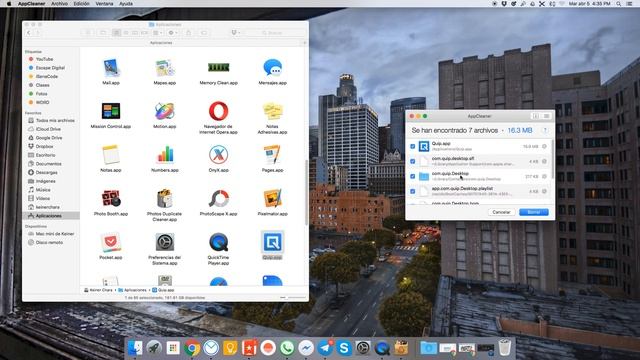Select Motion.app icon in Finder
The image size is (640, 360).
click(x=164, y=111)
